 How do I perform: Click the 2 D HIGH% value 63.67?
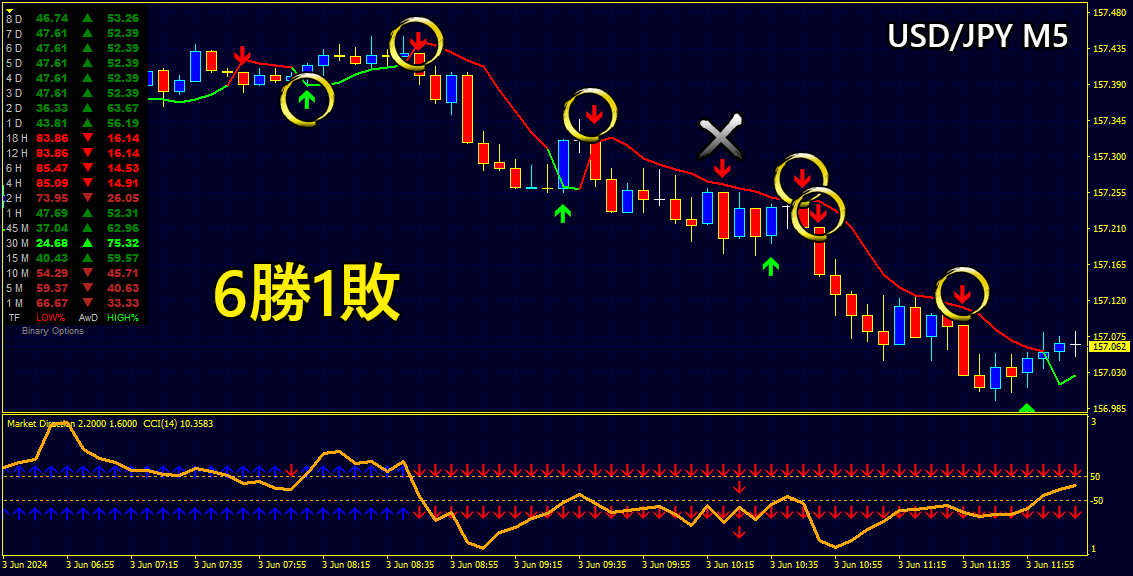pyautogui.click(x=123, y=108)
